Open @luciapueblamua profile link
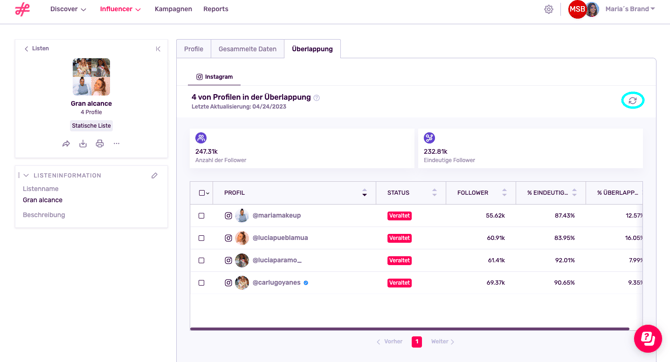670x362 pixels. coord(280,238)
